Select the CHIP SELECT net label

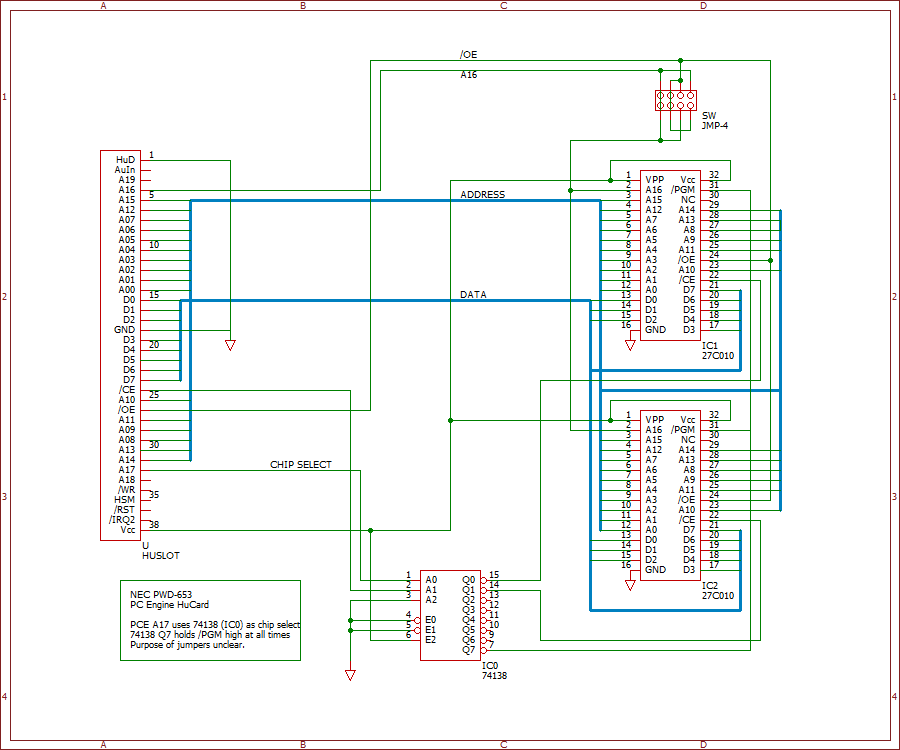301,464
